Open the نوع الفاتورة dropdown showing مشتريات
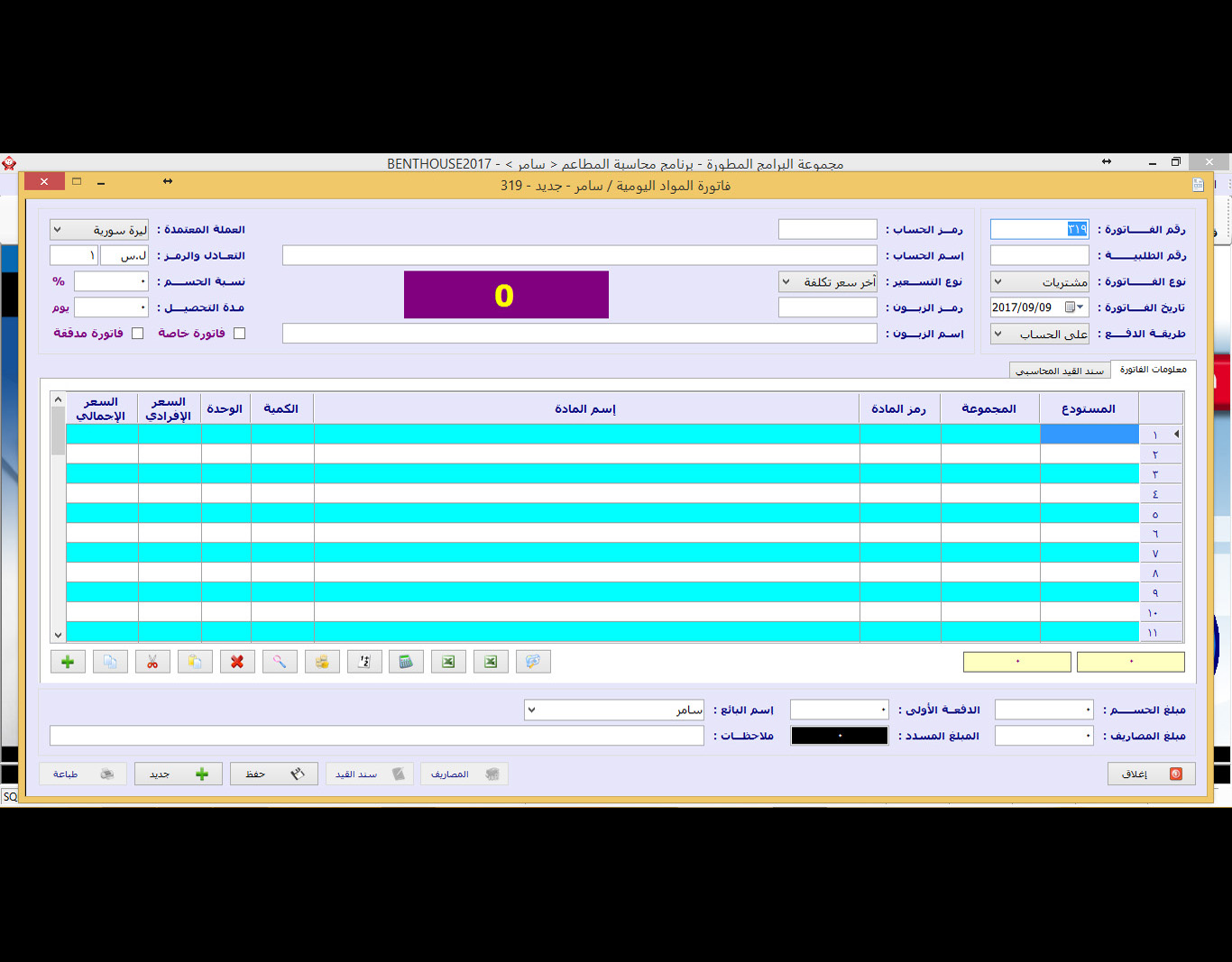This screenshot has height=962, width=1232. (1039, 282)
